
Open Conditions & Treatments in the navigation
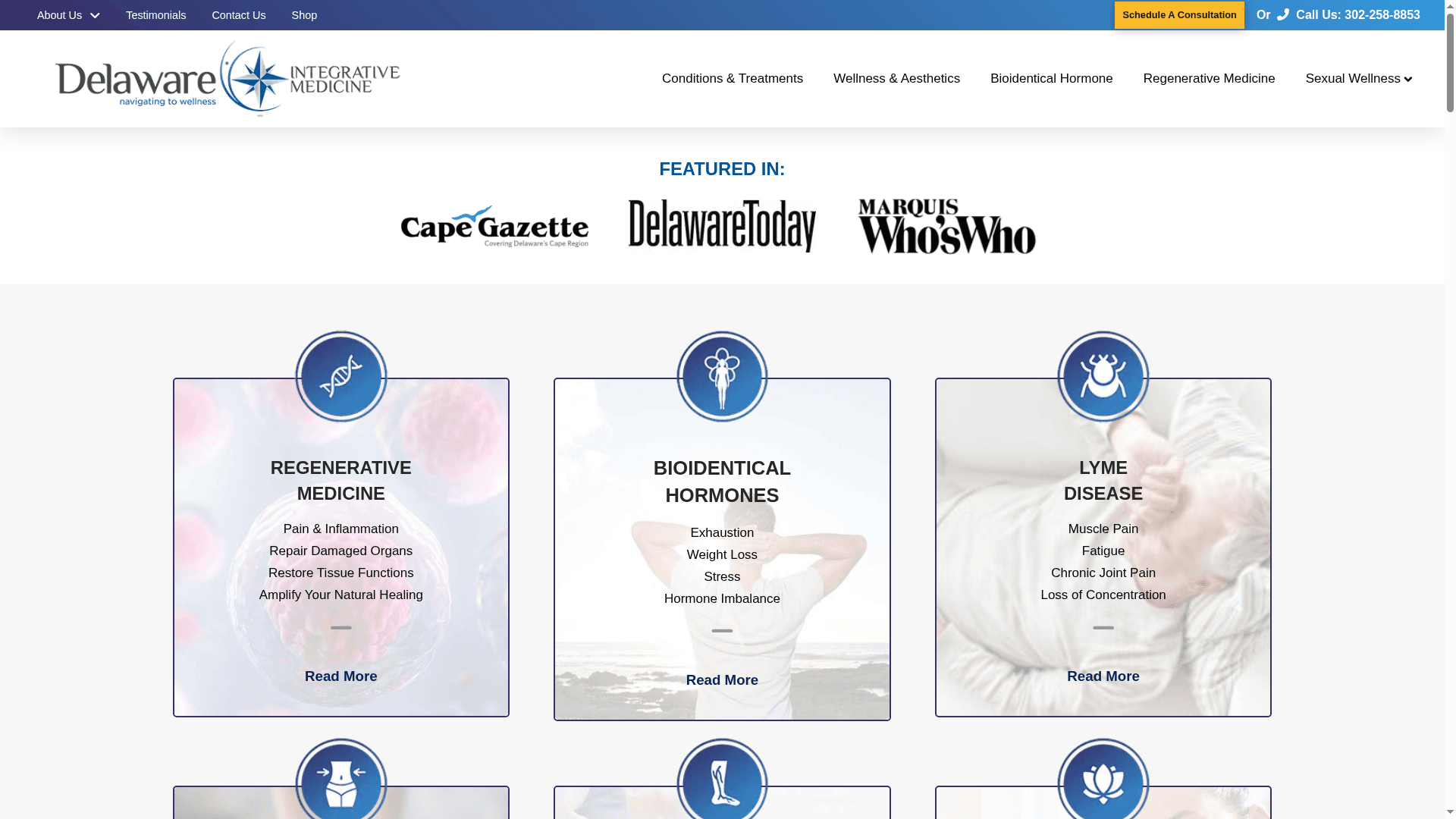pyautogui.click(x=732, y=78)
